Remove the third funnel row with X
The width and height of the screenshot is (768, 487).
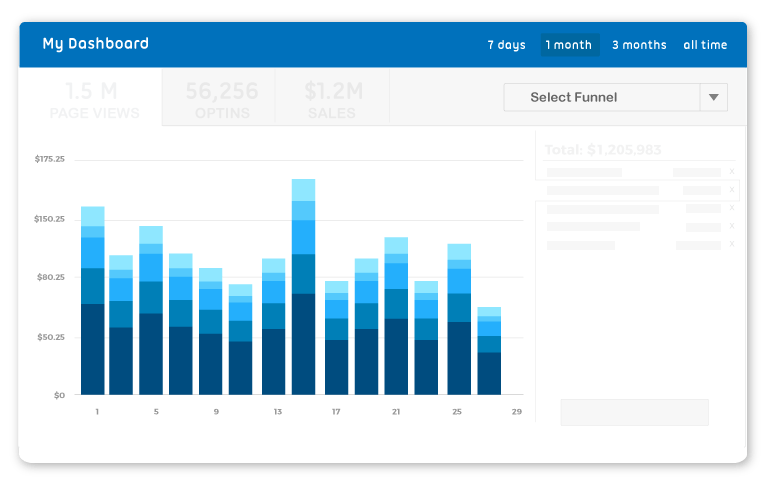coord(732,208)
